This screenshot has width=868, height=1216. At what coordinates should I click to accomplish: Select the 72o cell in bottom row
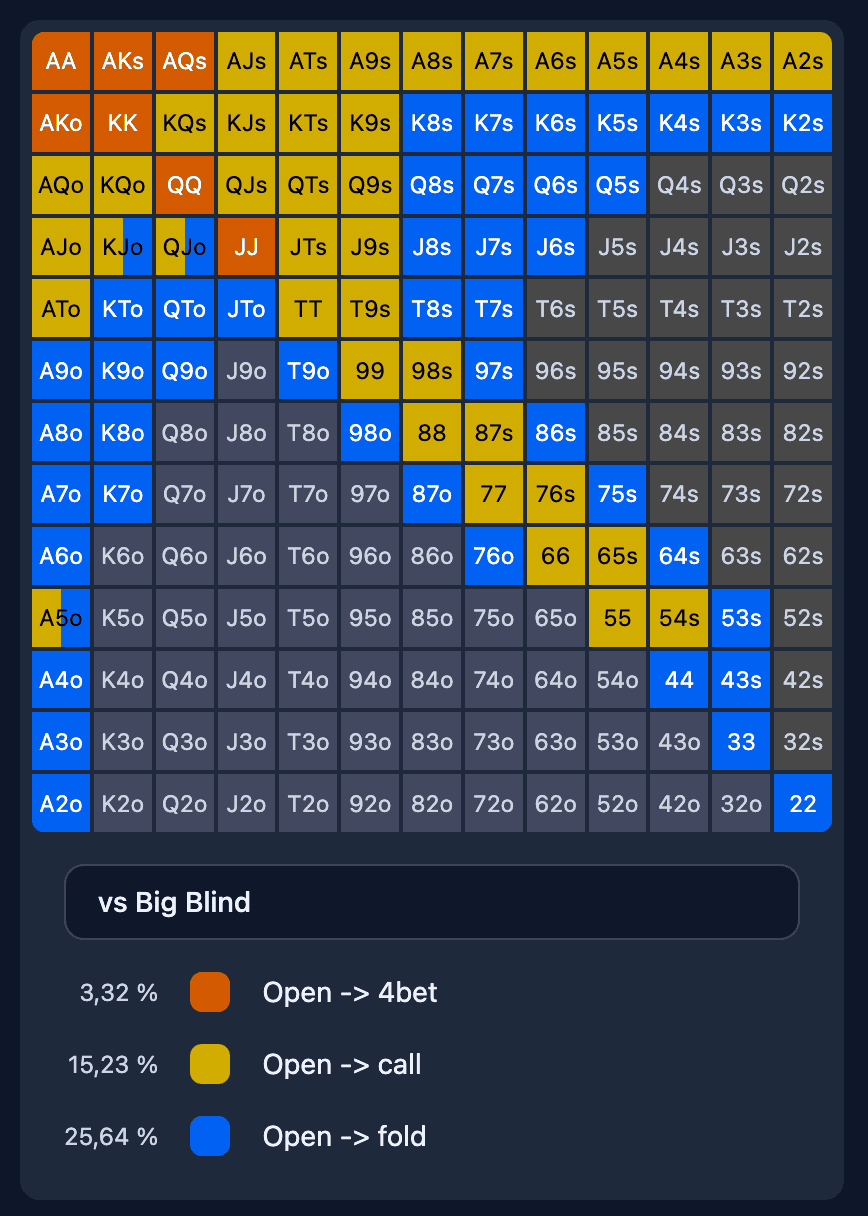(494, 803)
